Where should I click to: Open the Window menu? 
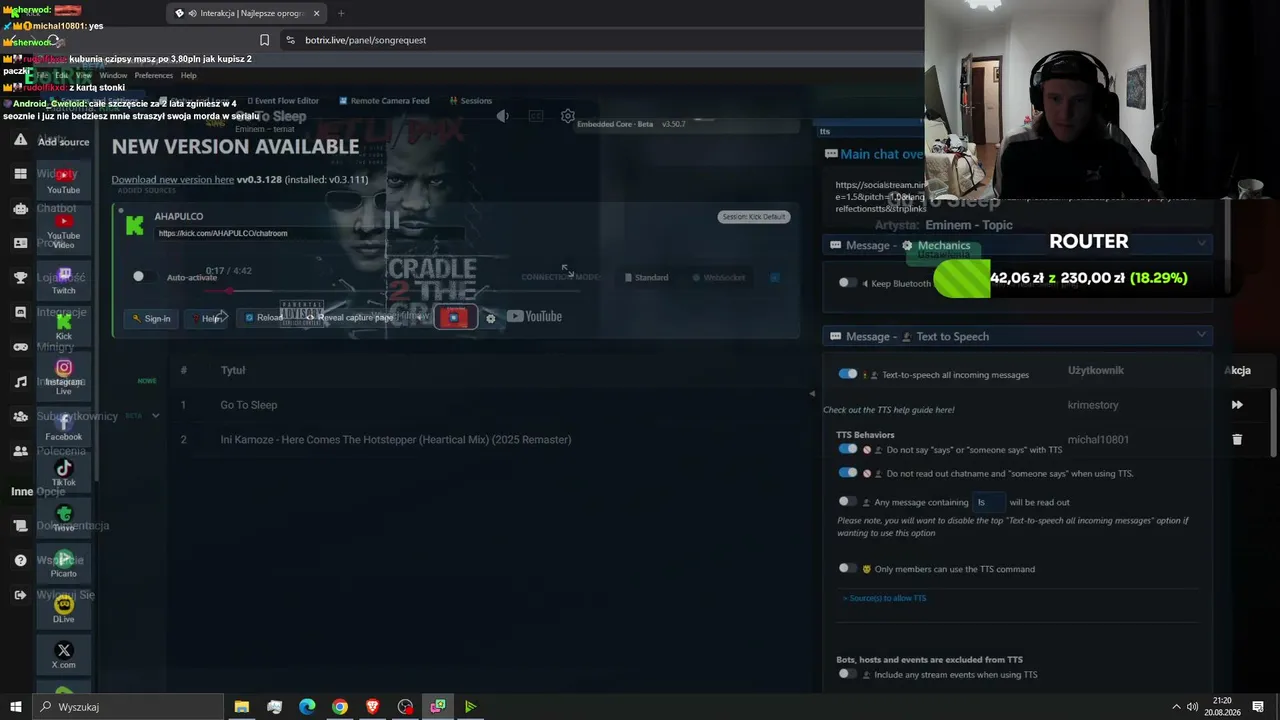point(113,75)
